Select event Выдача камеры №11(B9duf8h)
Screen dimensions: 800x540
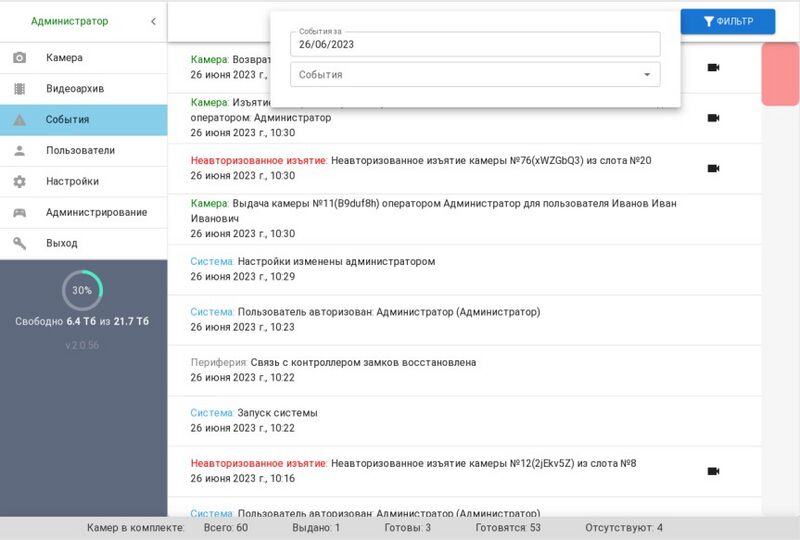(464, 218)
